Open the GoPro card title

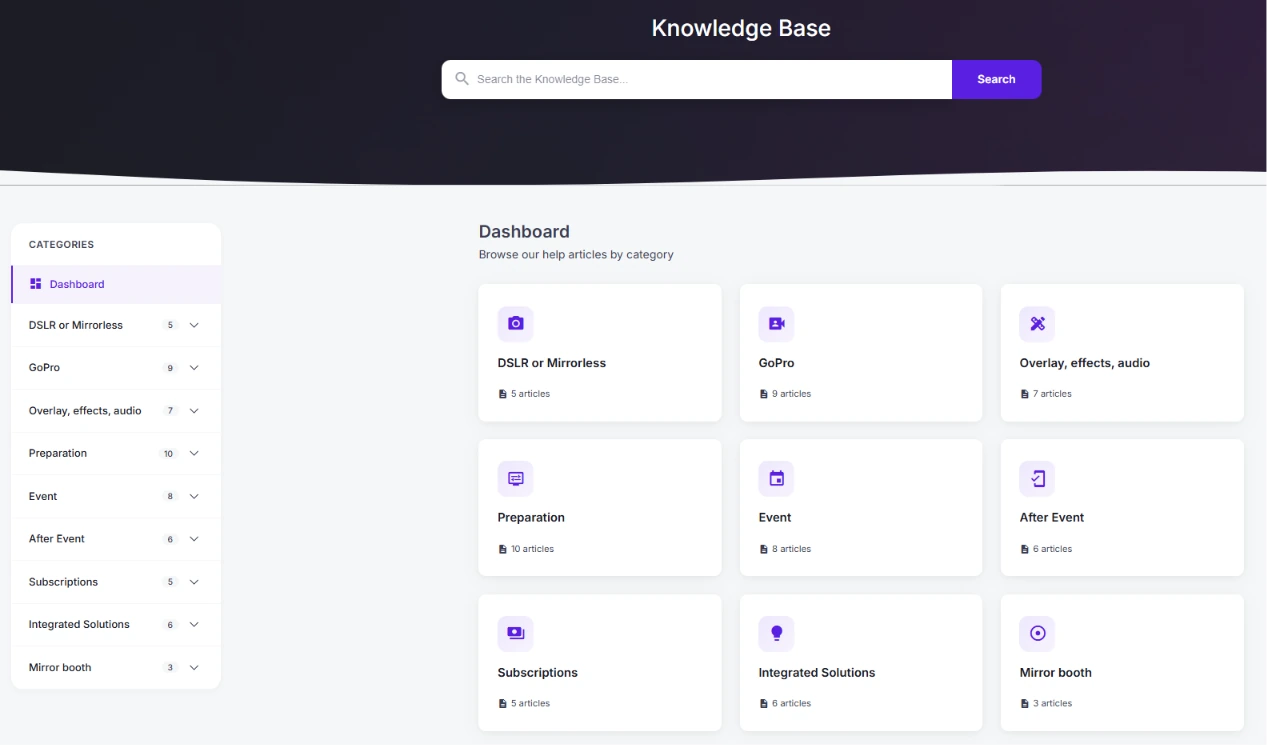point(777,363)
